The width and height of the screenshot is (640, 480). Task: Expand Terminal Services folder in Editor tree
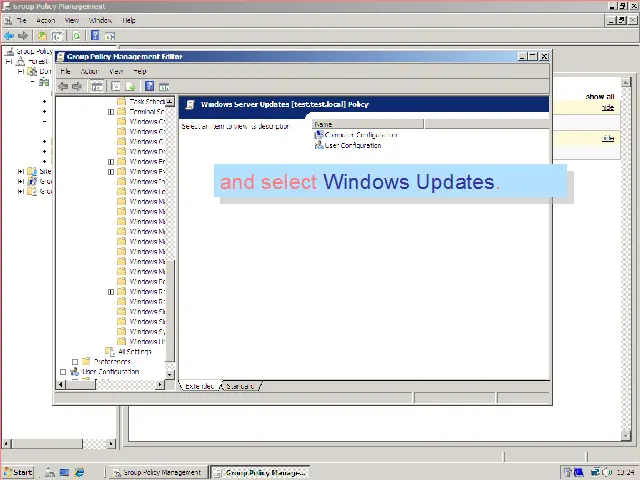click(111, 111)
